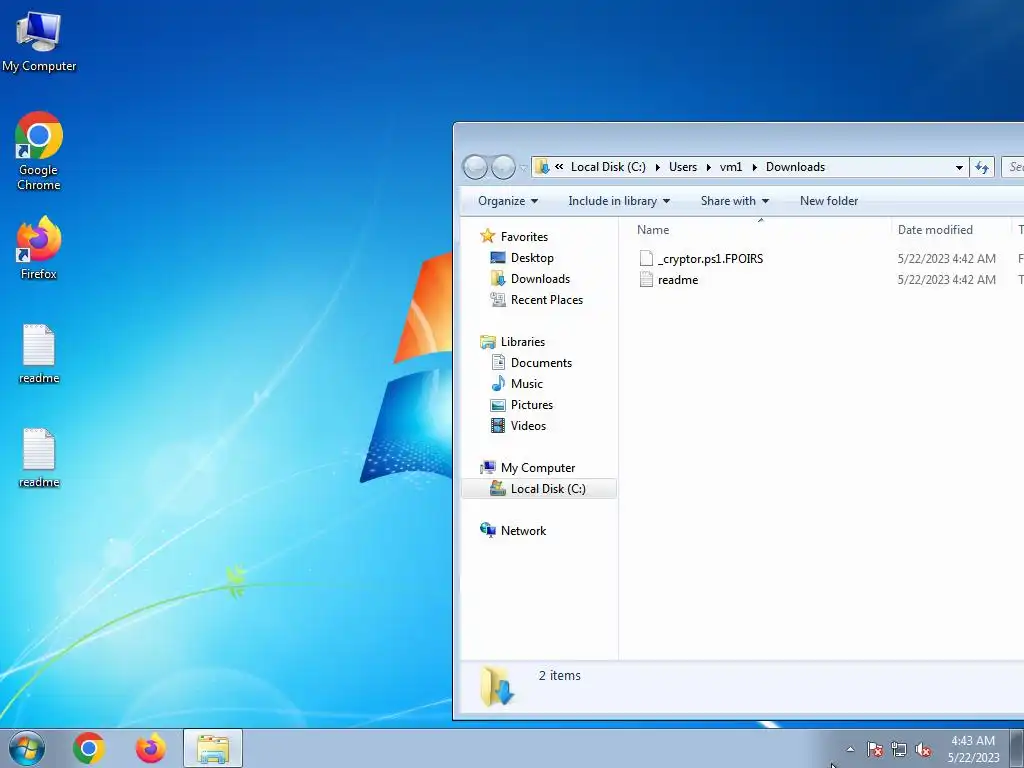The width and height of the screenshot is (1024, 768).
Task: Click Downloads folder icon in details pane
Action: [496, 686]
